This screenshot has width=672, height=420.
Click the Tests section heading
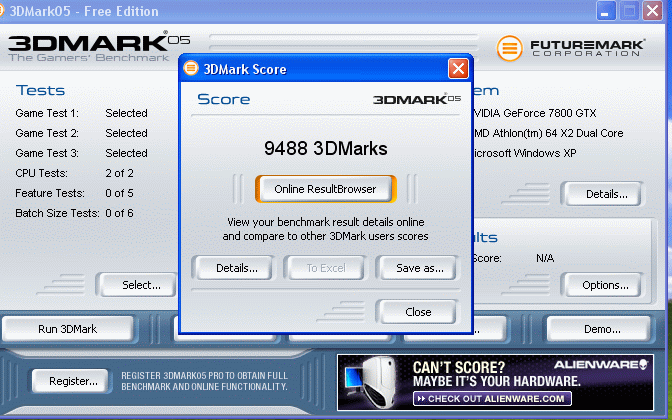(x=40, y=90)
